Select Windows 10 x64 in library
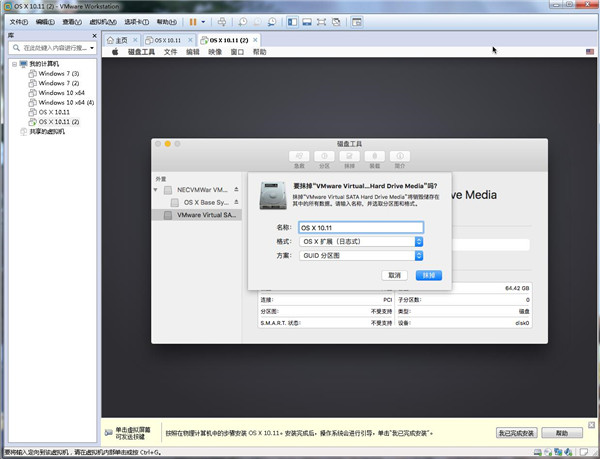The width and height of the screenshot is (600, 459). (57, 93)
